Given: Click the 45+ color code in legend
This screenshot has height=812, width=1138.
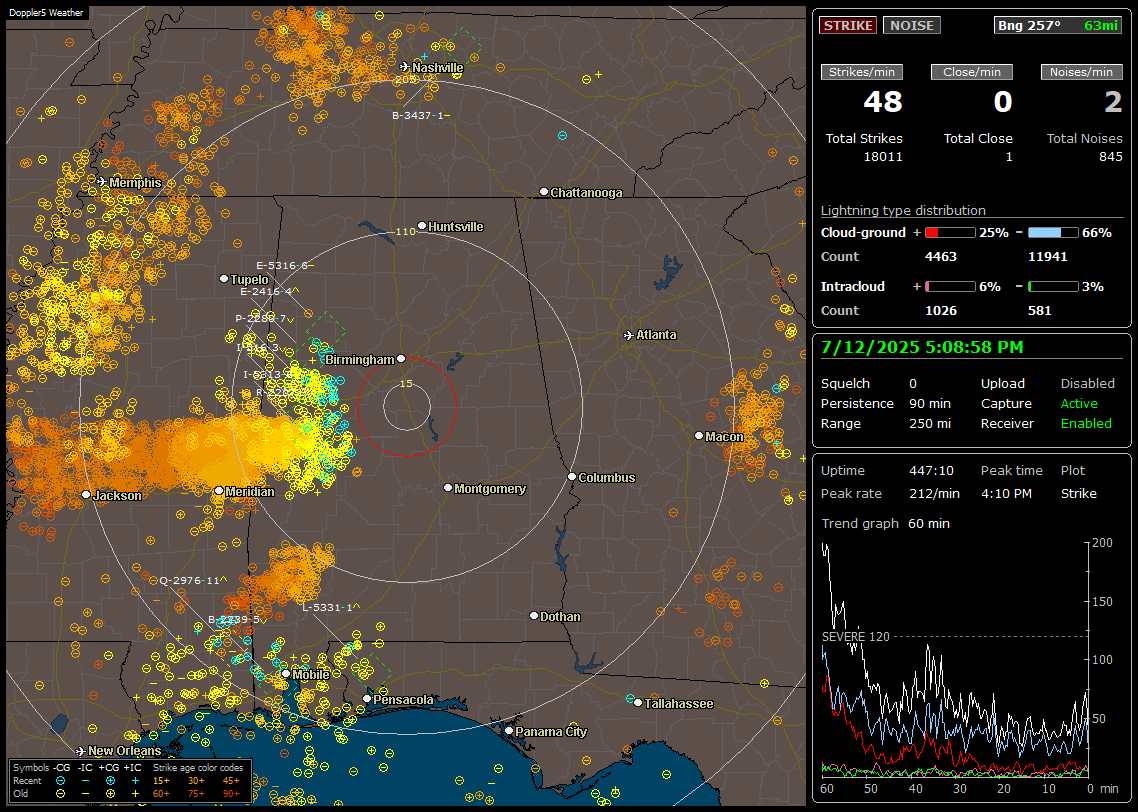Looking at the screenshot, I should (x=231, y=781).
